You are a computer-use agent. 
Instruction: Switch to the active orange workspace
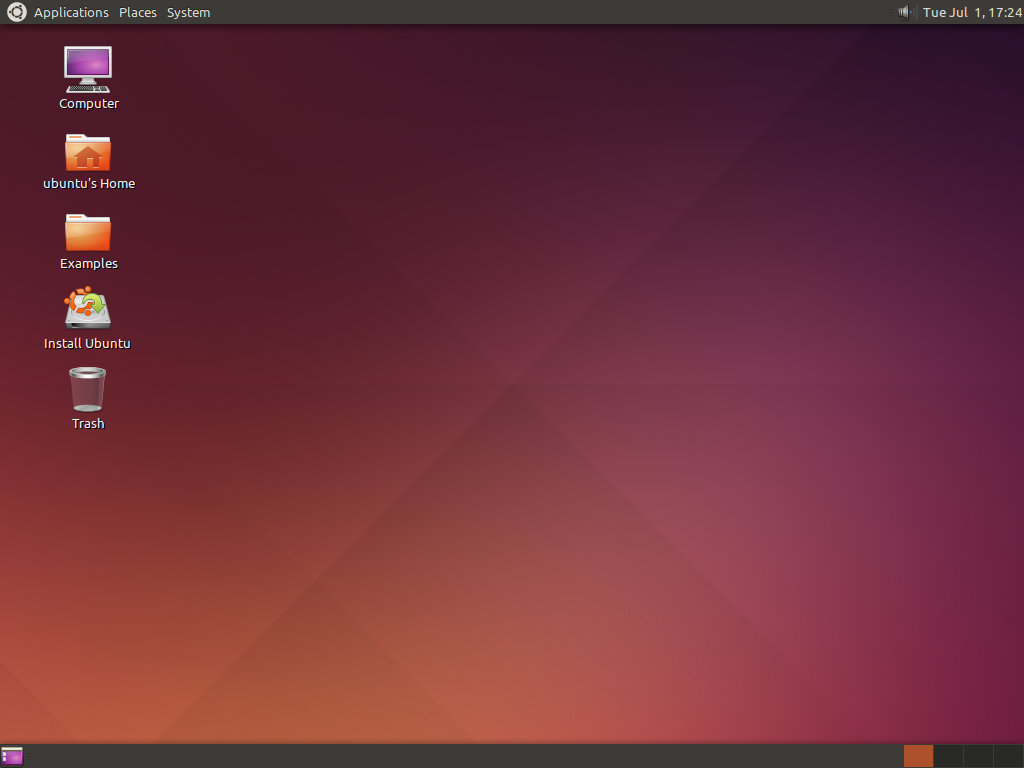coord(918,756)
